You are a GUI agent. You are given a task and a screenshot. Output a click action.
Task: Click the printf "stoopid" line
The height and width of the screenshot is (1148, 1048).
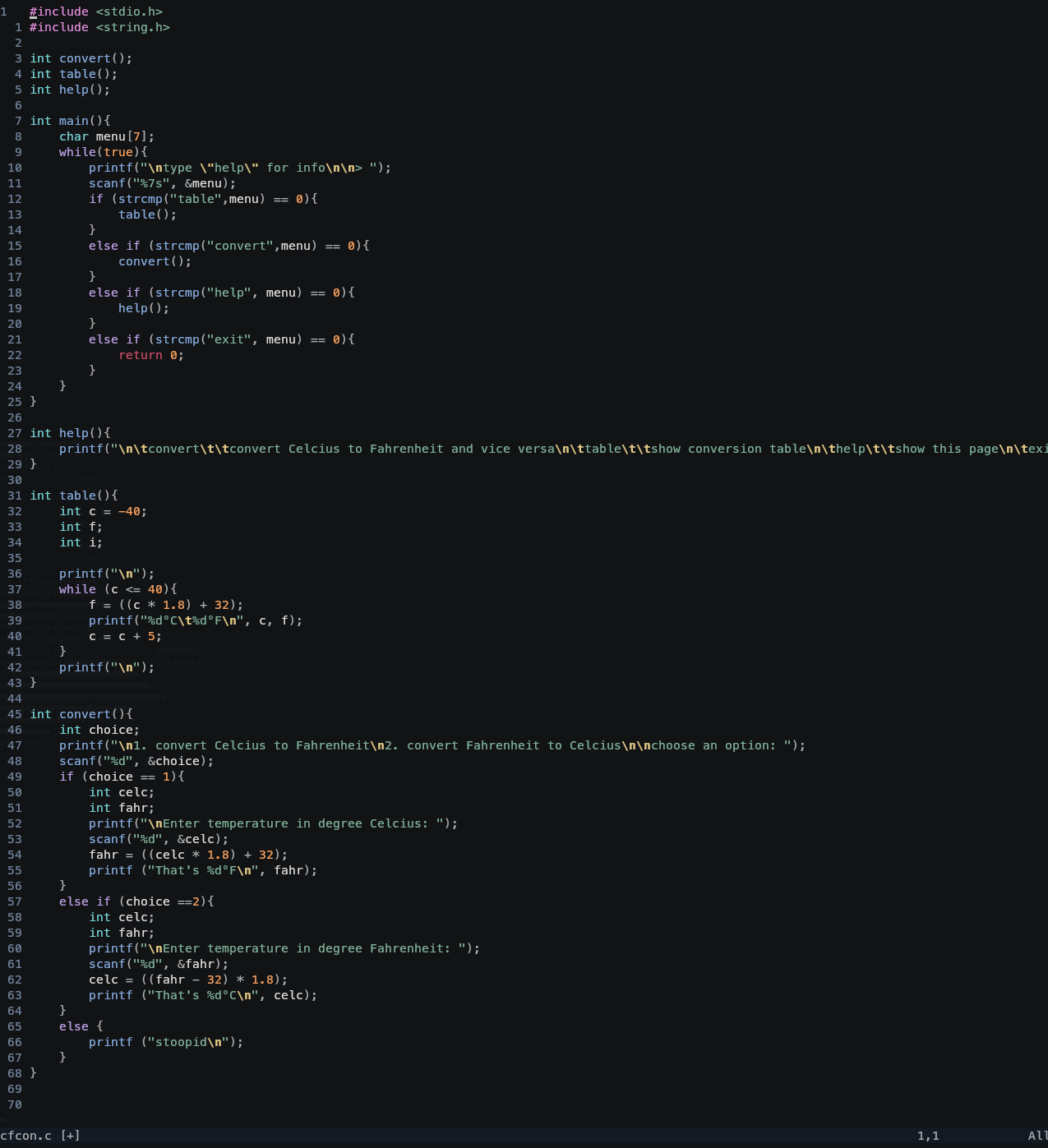tap(166, 1042)
